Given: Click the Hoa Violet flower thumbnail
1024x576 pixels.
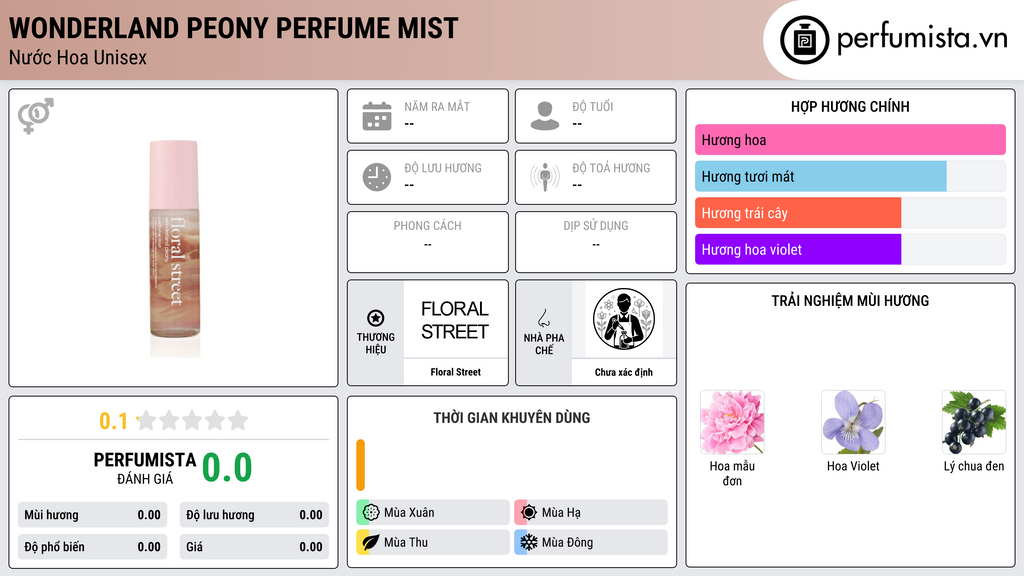Looking at the screenshot, I should 852,422.
